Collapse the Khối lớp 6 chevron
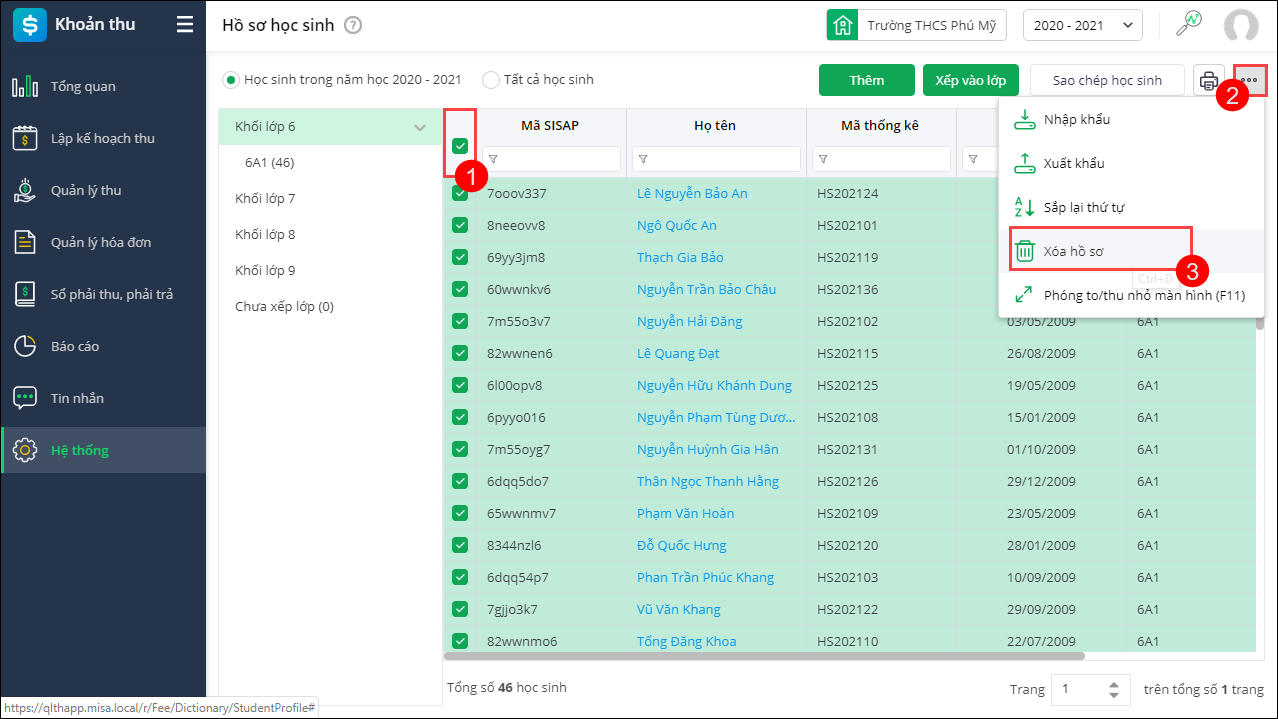1278x719 pixels. 419,127
